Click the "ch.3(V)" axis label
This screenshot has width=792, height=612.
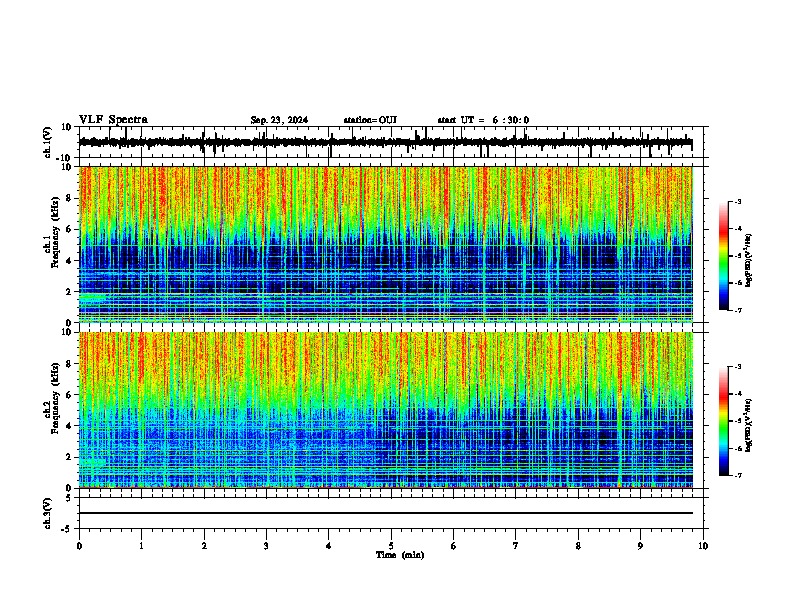(48, 514)
